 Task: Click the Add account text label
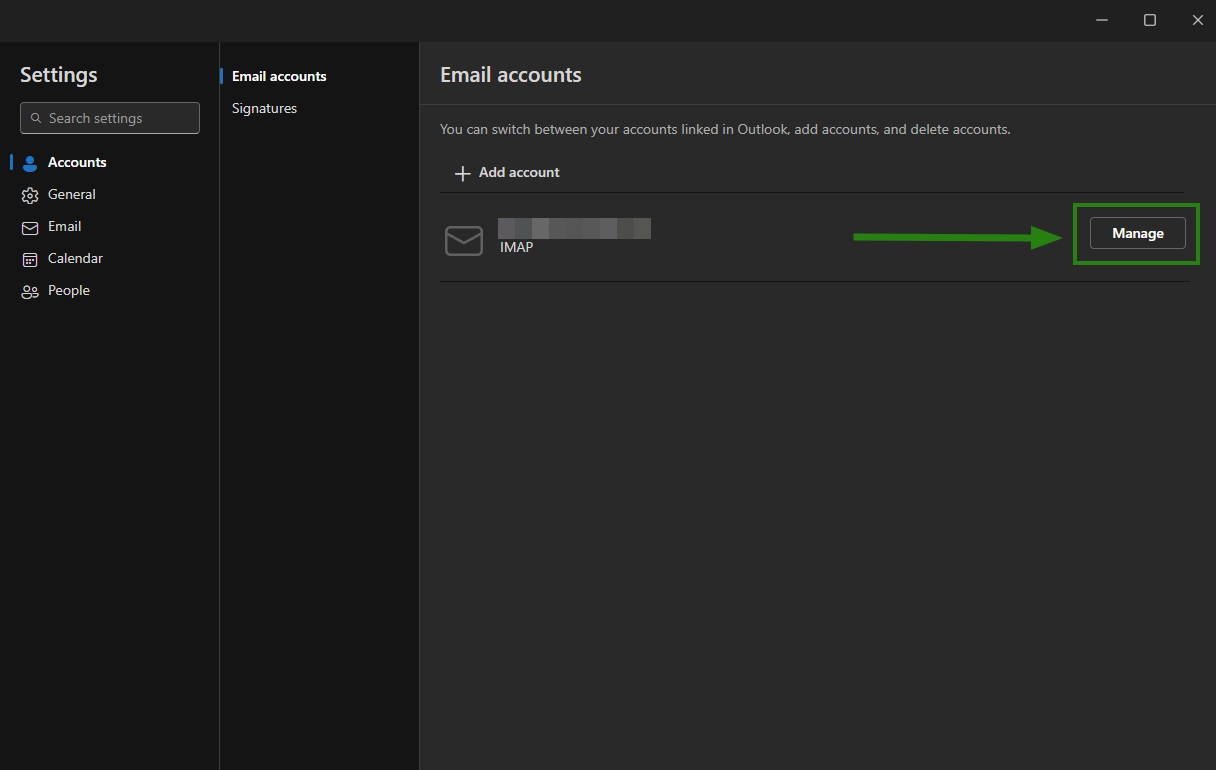519,173
